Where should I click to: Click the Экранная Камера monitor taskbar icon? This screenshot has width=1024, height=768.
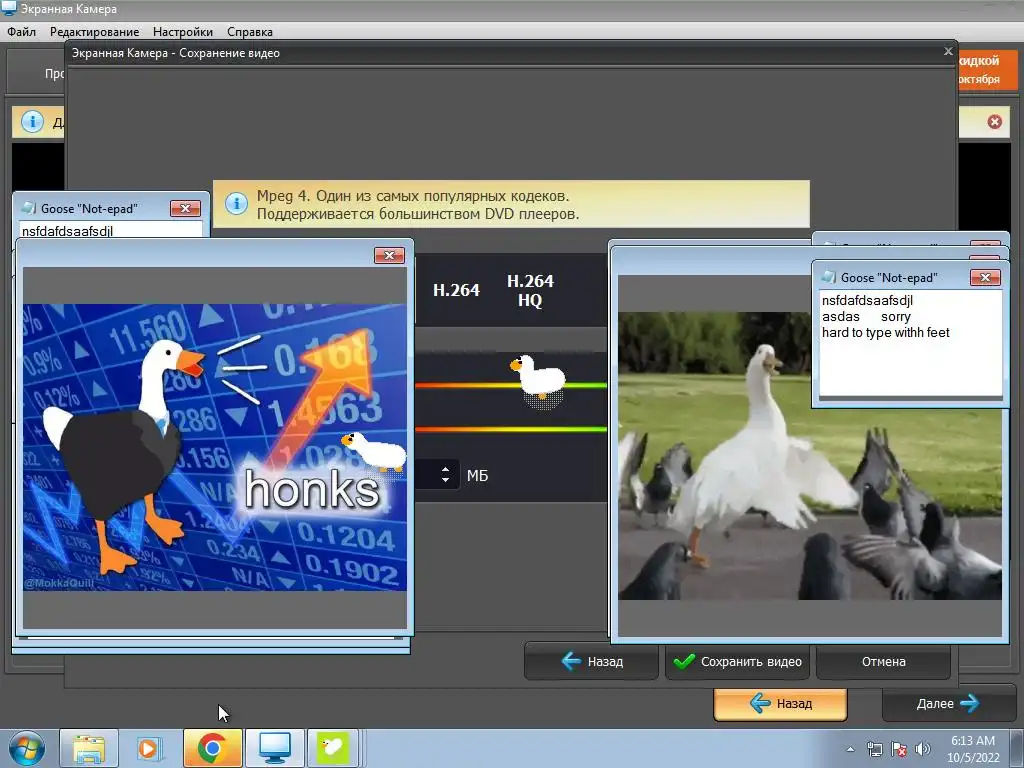(x=274, y=748)
